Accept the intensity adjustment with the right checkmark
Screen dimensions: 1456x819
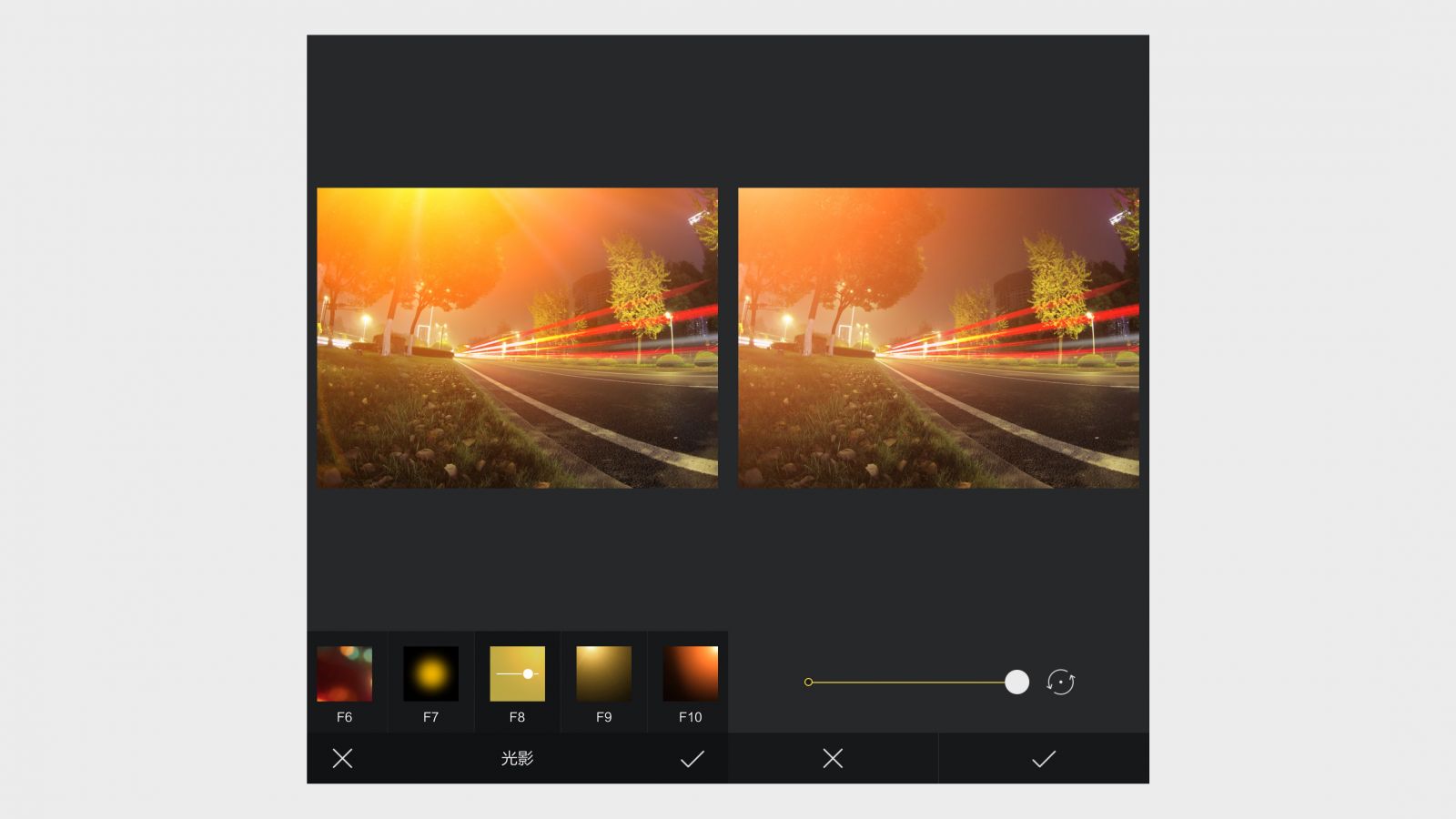click(1043, 758)
